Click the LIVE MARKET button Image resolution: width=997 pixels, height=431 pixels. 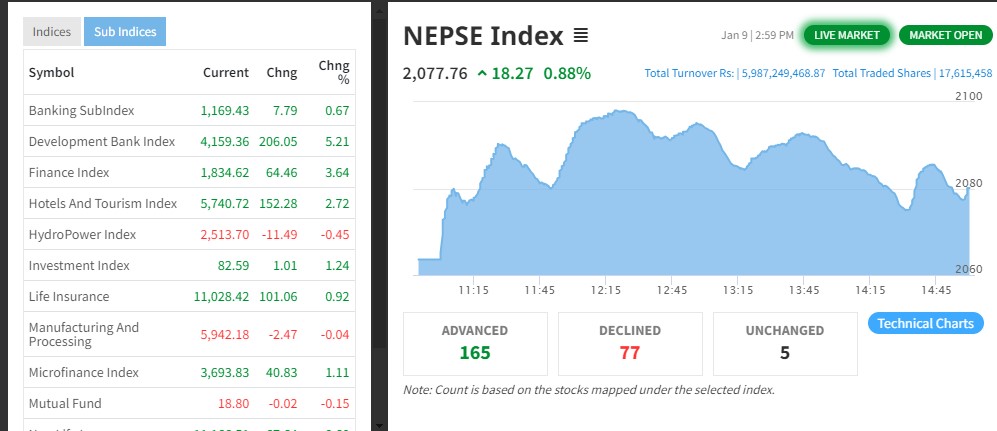846,35
